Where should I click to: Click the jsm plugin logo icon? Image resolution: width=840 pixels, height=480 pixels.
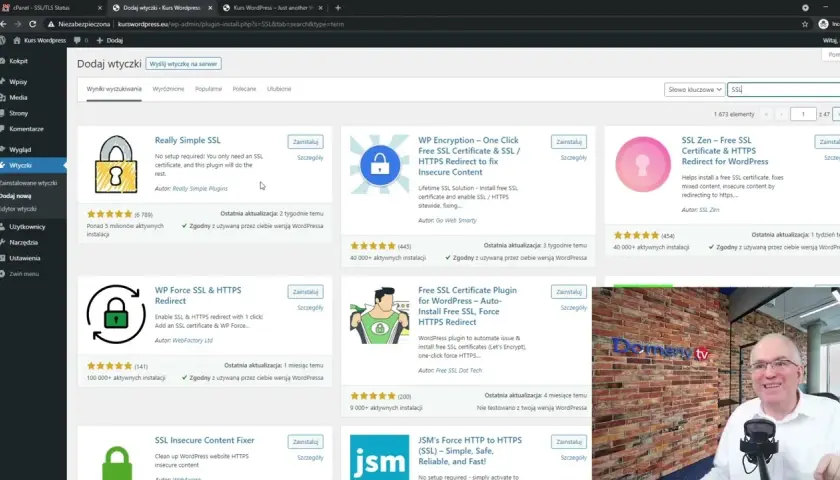[x=380, y=457]
